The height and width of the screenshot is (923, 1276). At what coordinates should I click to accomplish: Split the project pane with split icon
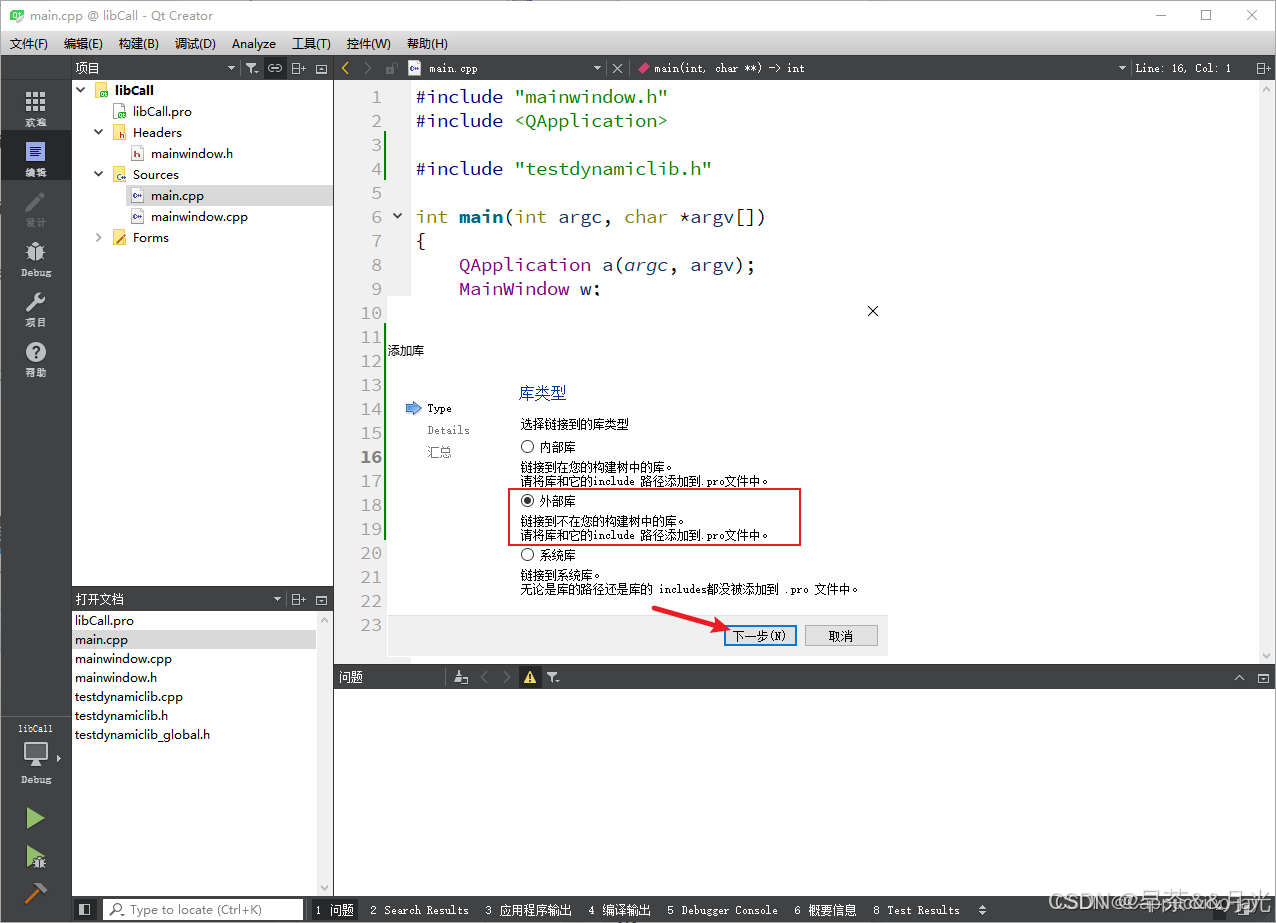pos(298,68)
